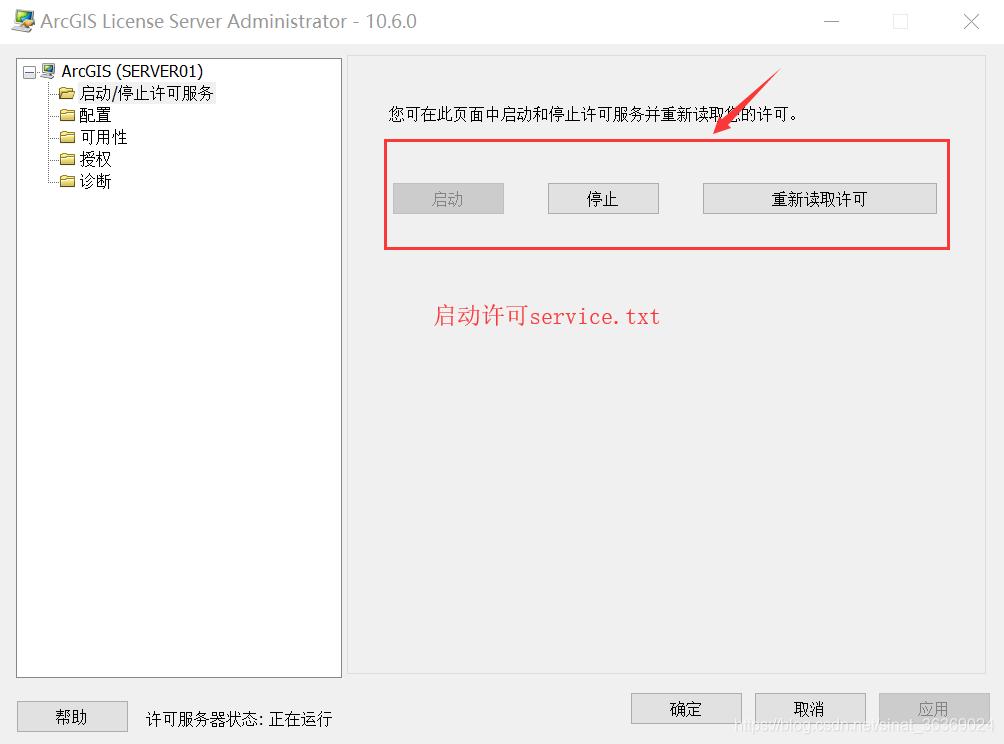Image resolution: width=1004 pixels, height=744 pixels.
Task: Collapse the ArcGIS (SERVER01) tree node
Action: click(28, 71)
